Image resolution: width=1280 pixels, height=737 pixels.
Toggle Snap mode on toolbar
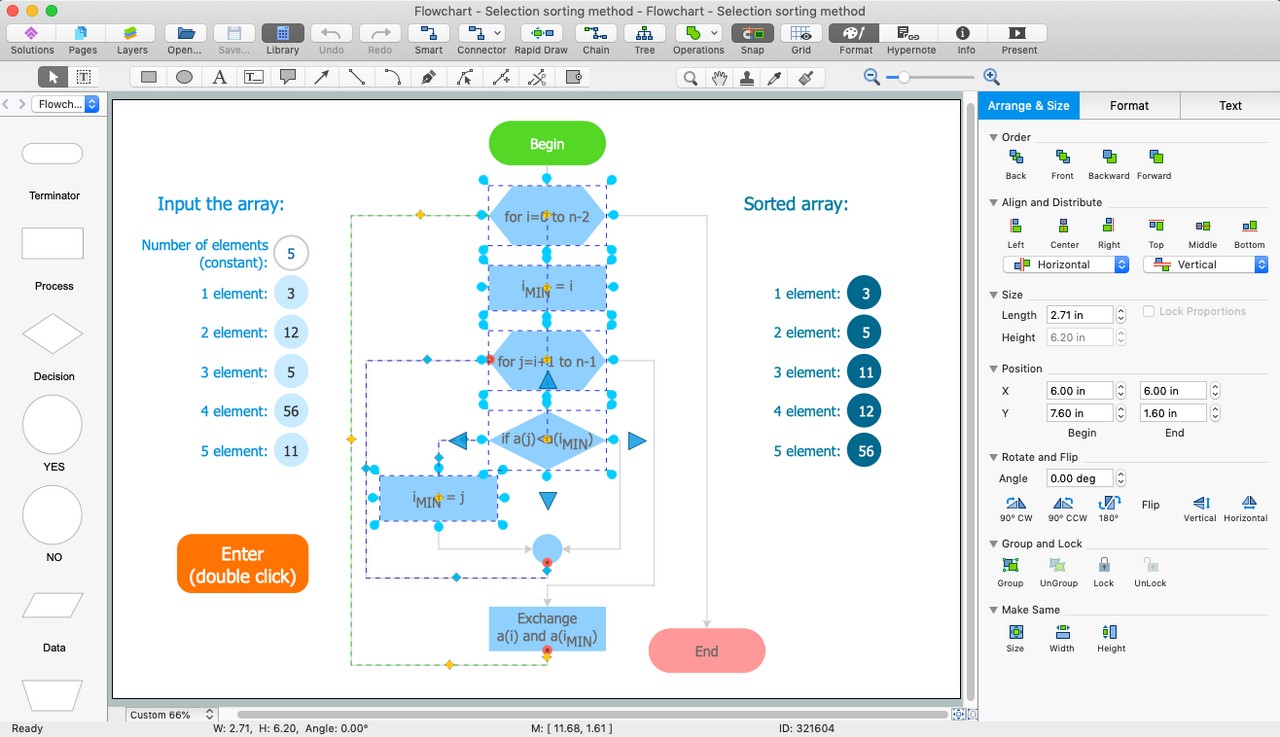point(752,34)
